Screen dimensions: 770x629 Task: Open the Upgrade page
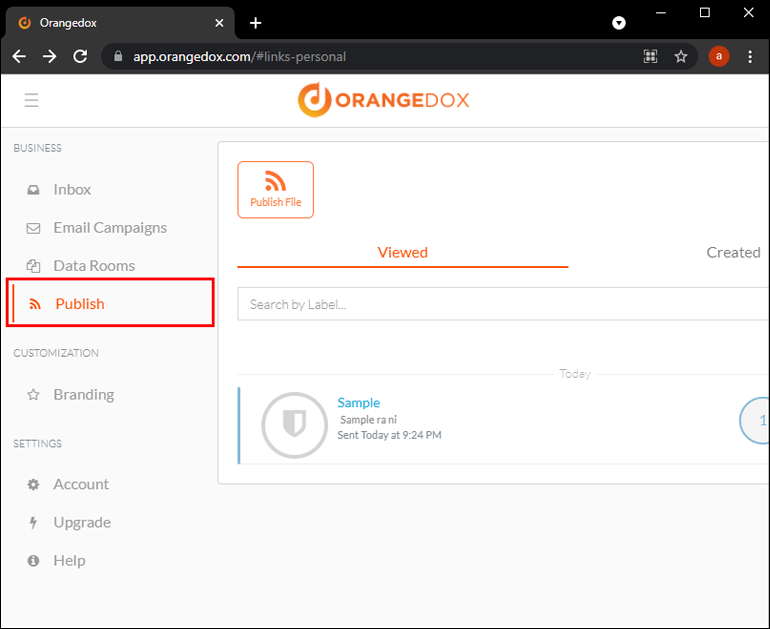tap(82, 522)
